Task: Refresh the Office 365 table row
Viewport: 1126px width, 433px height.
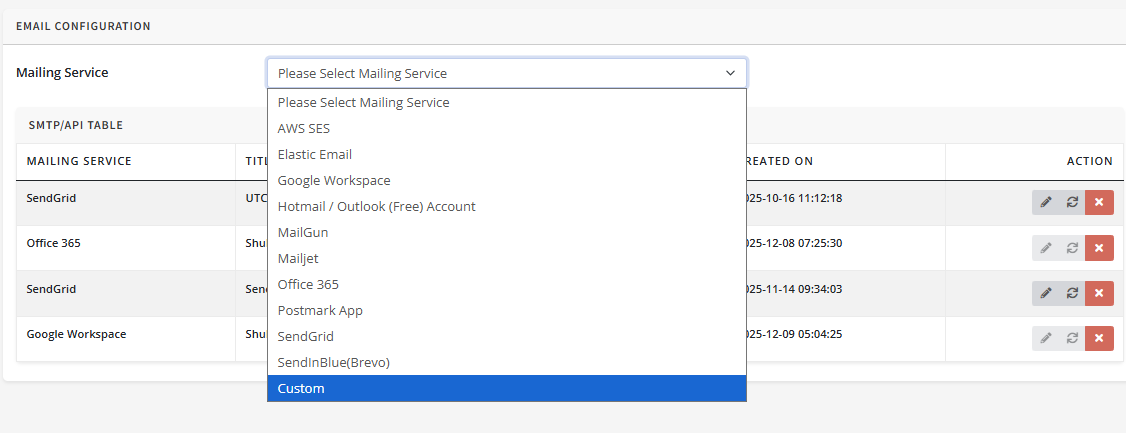Action: point(1072,248)
